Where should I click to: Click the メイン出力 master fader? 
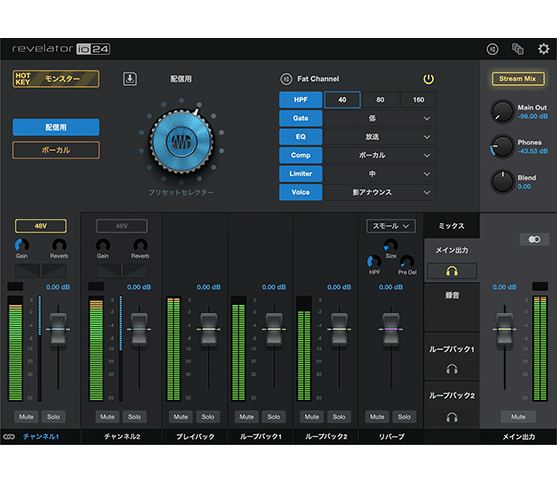point(504,329)
